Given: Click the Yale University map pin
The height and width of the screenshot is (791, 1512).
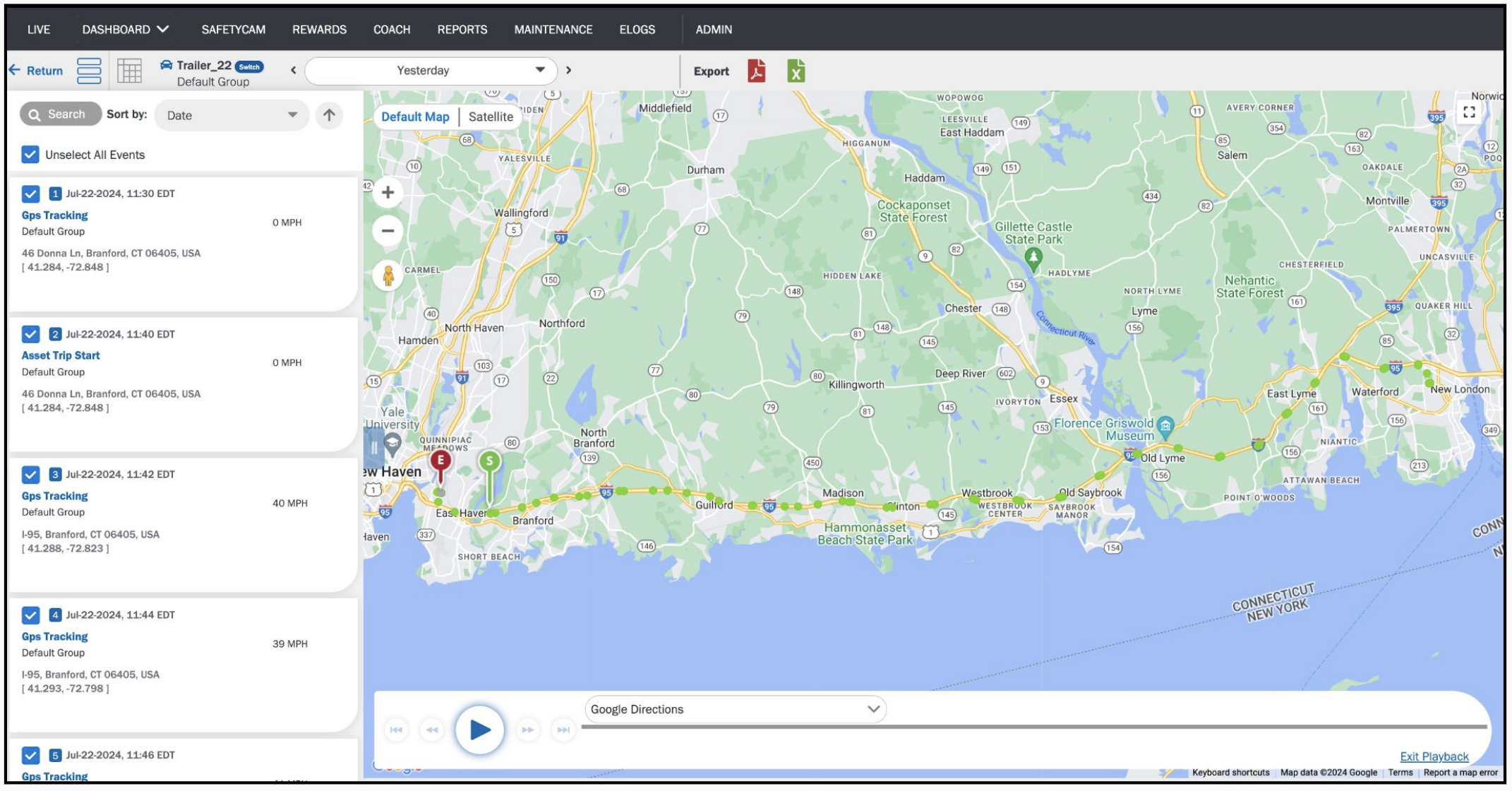Looking at the screenshot, I should pos(392,444).
